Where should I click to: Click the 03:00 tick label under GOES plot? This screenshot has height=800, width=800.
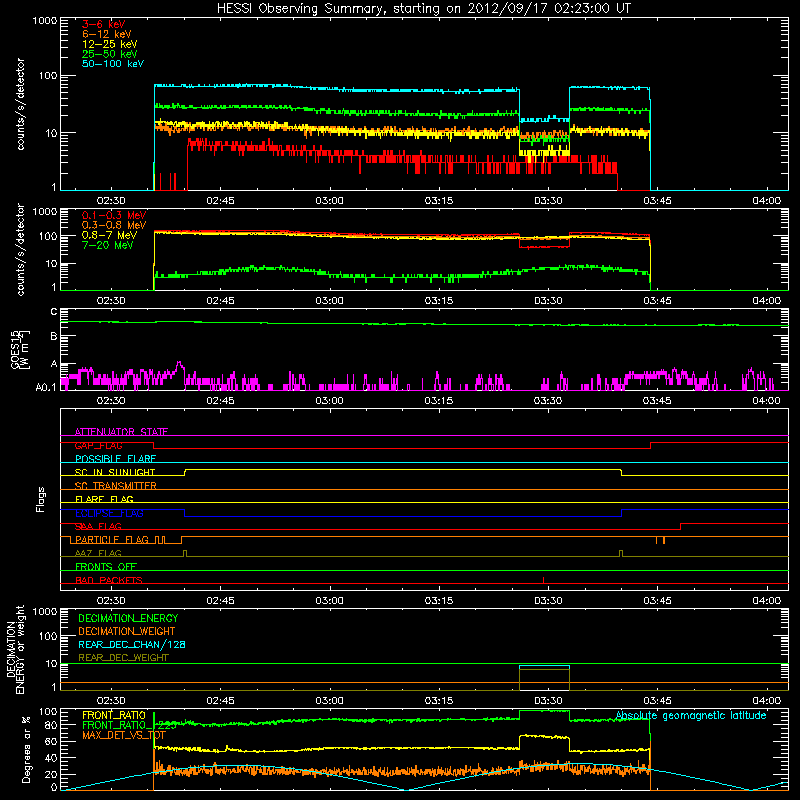[329, 401]
